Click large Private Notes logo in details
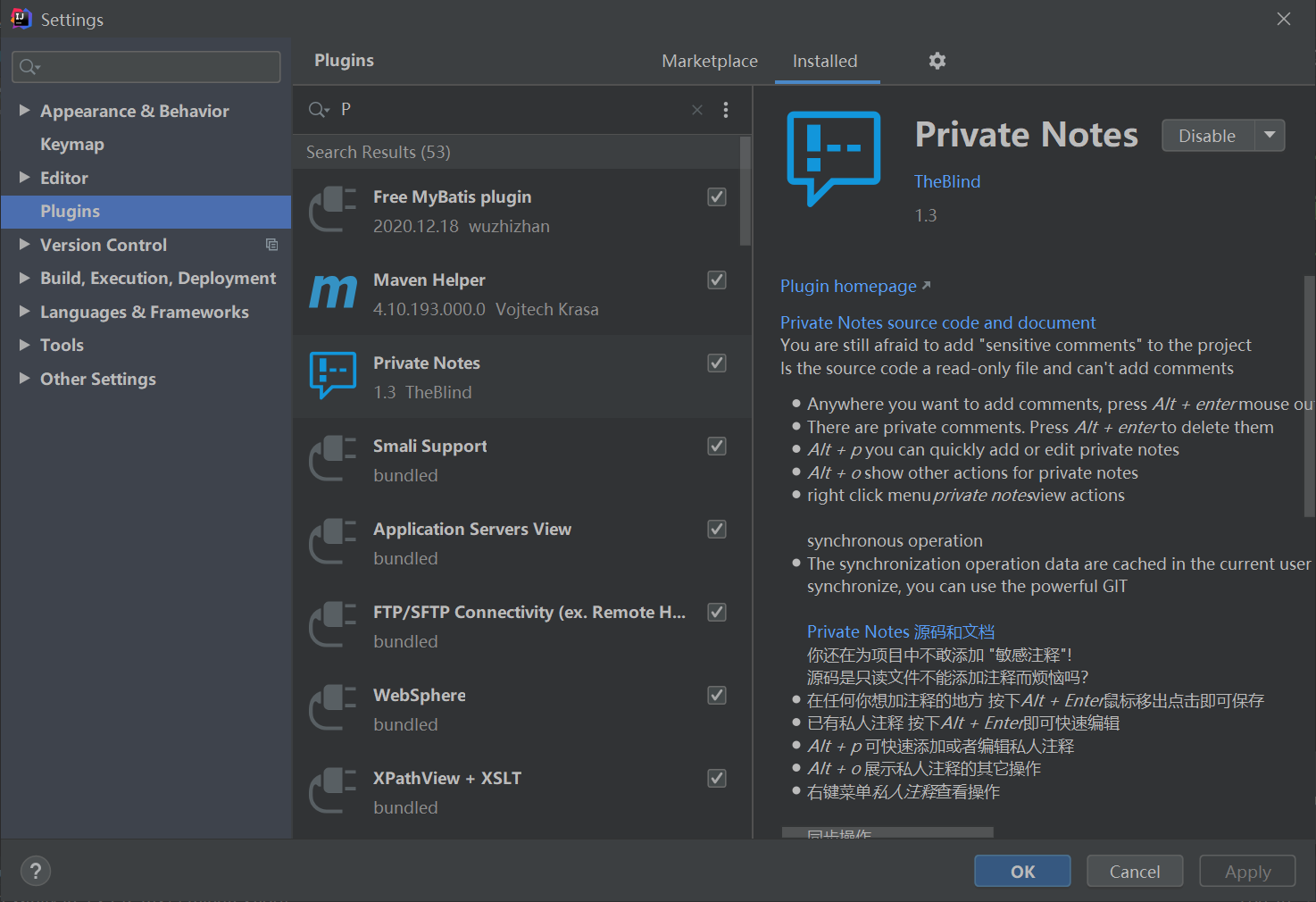 tap(834, 159)
